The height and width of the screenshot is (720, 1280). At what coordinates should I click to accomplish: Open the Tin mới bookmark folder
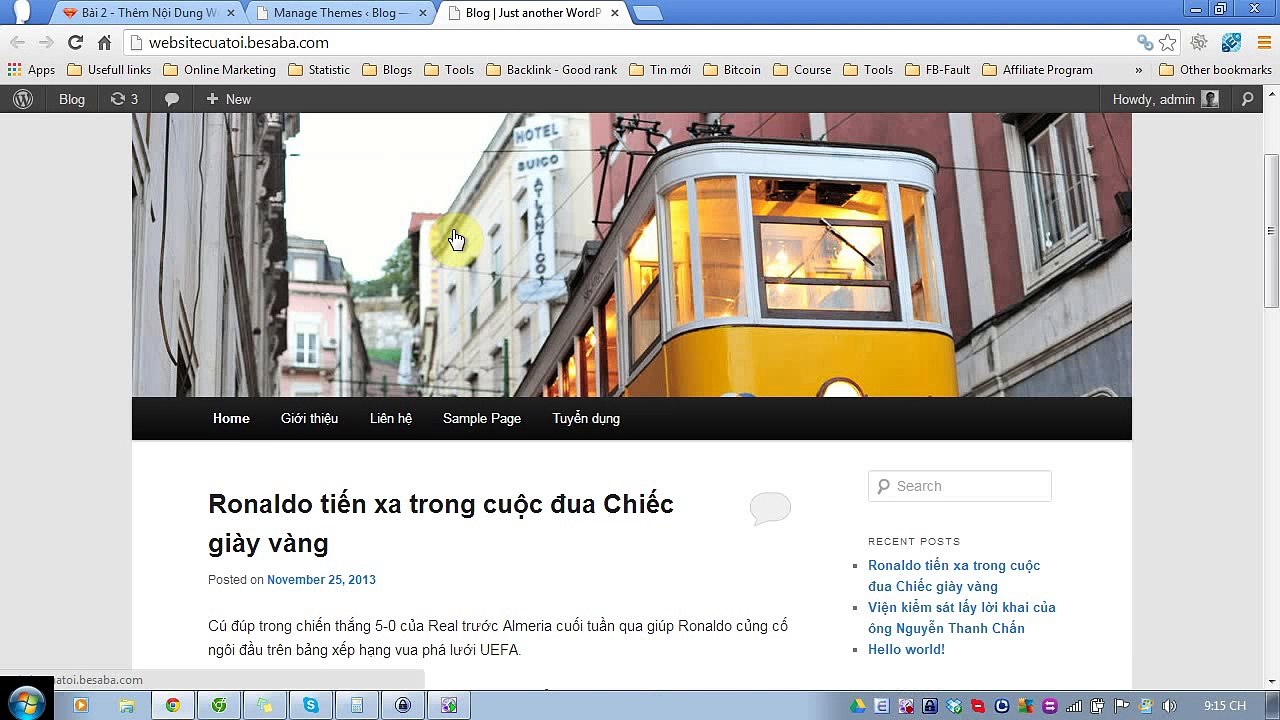[660, 70]
